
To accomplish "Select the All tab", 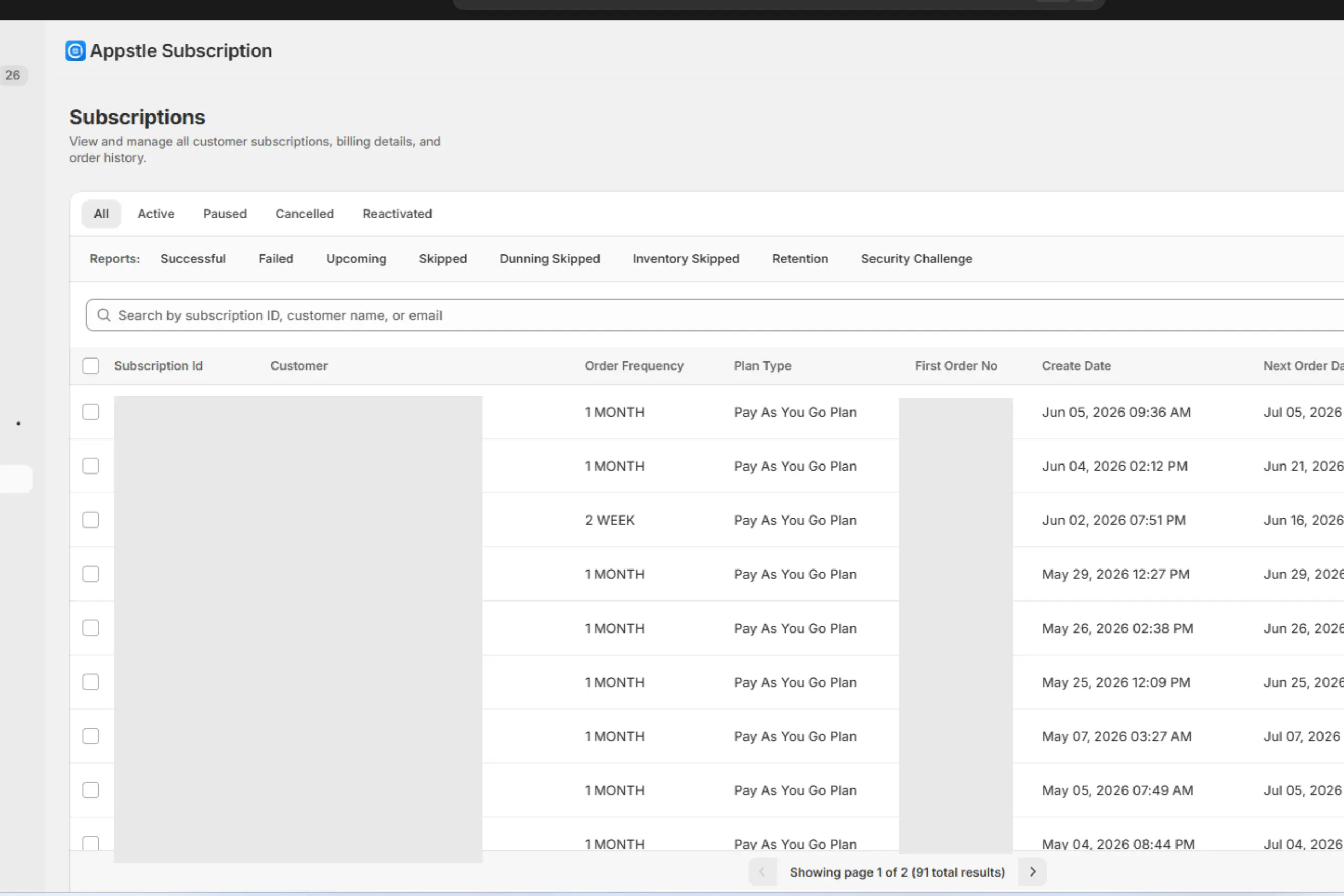I will point(101,214).
